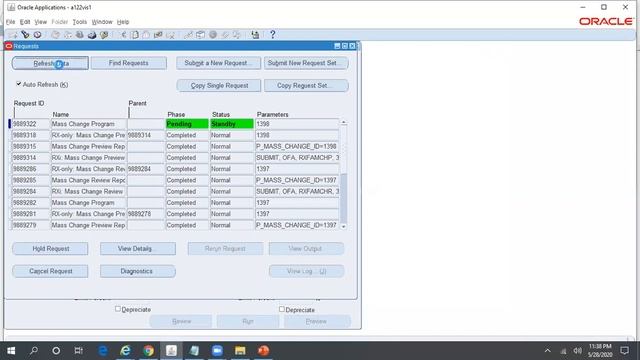Select request ID 9889282 cell

coord(31,202)
